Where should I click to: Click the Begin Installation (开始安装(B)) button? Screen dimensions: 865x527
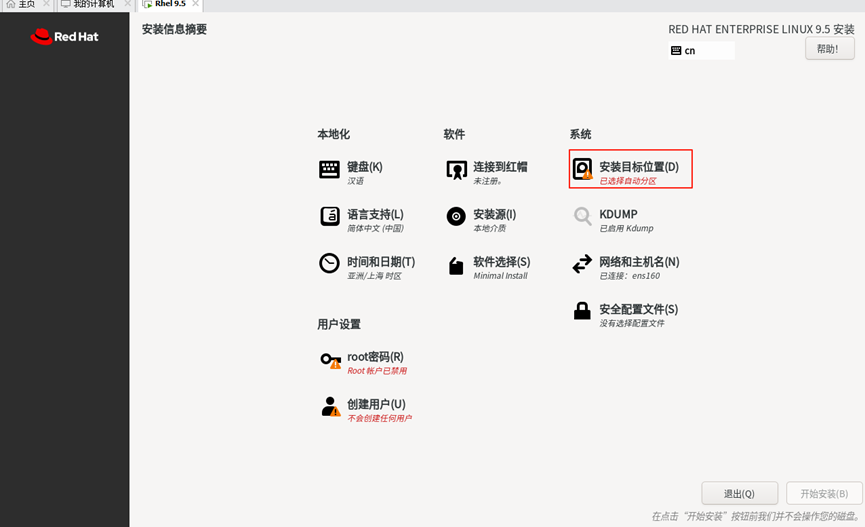pyautogui.click(x=824, y=493)
